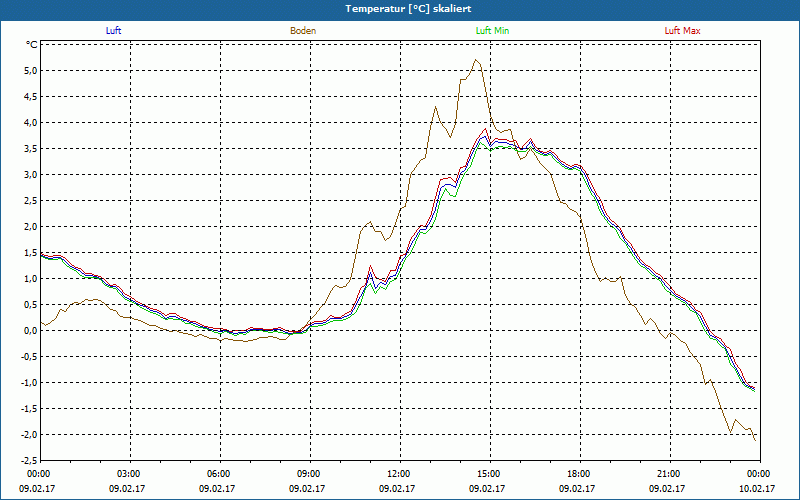Click the '-2,5' y-axis value

[30, 460]
